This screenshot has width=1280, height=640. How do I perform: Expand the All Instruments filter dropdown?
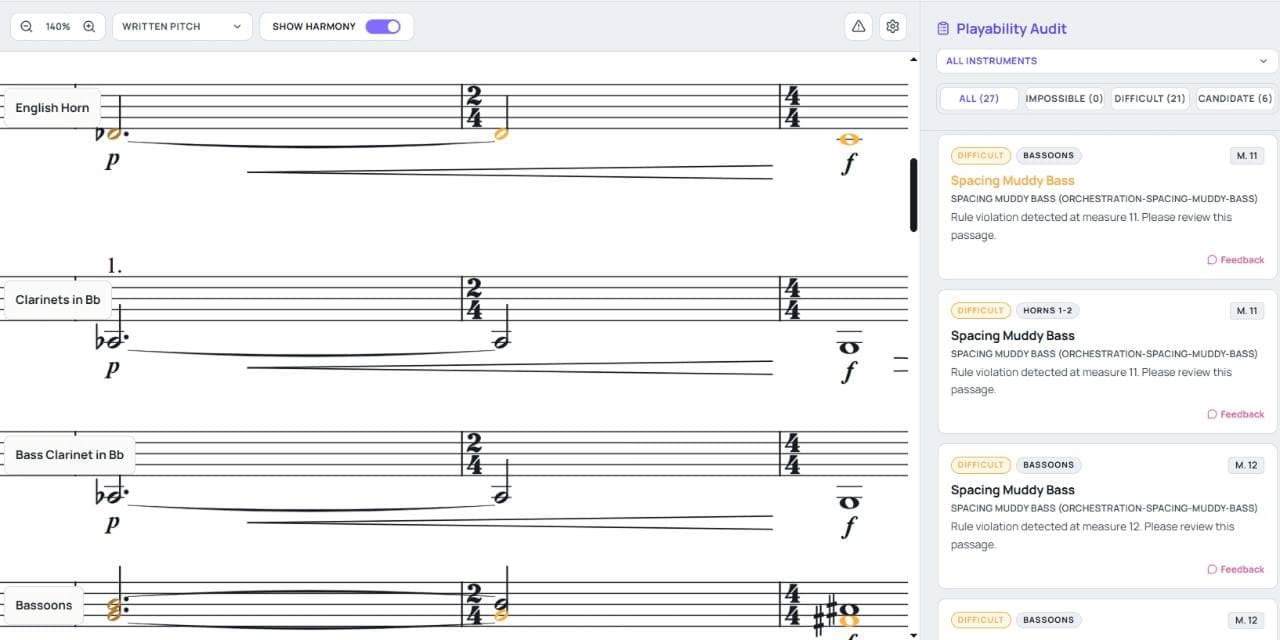click(1107, 61)
